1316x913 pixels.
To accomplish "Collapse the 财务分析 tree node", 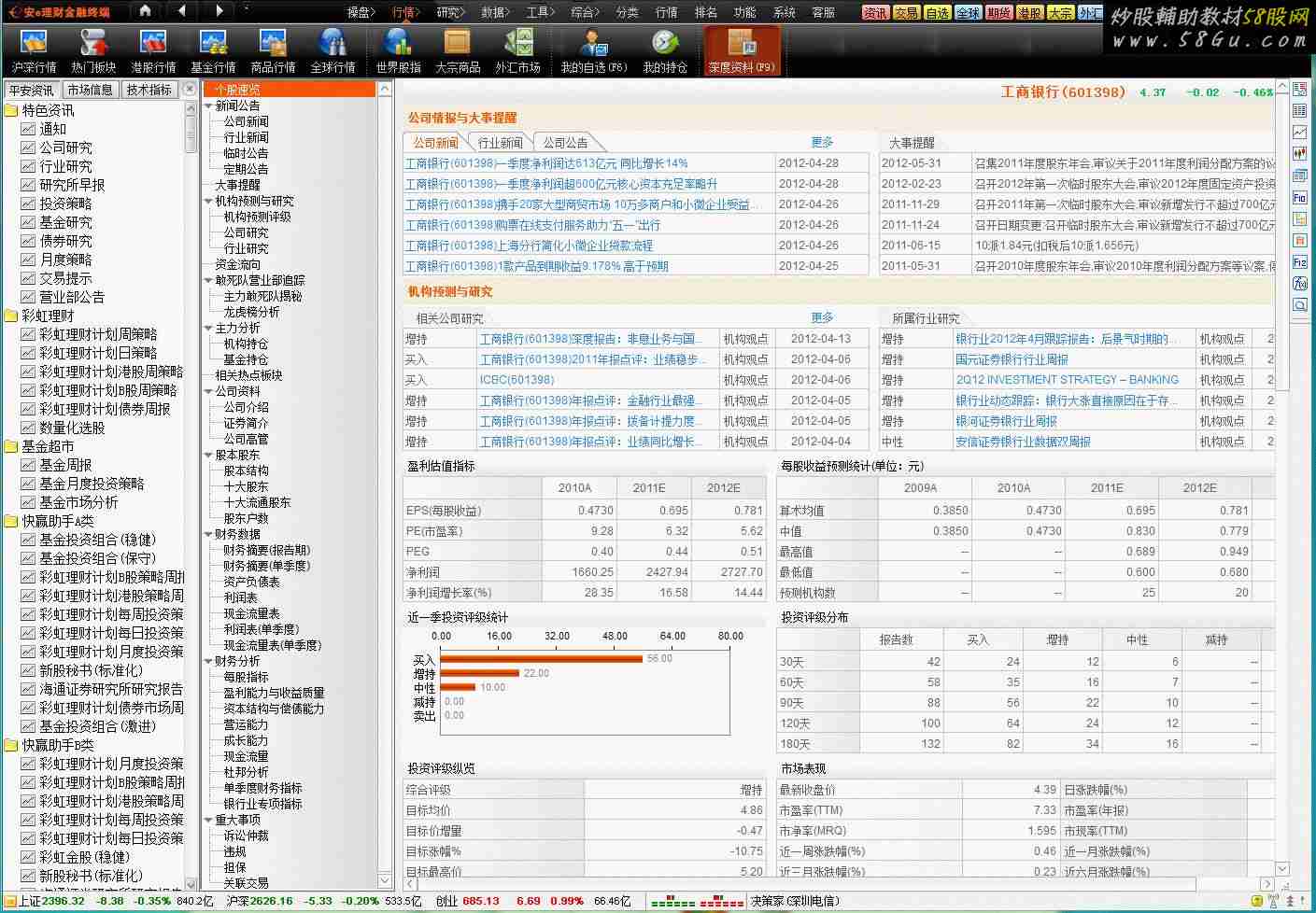I will [208, 661].
